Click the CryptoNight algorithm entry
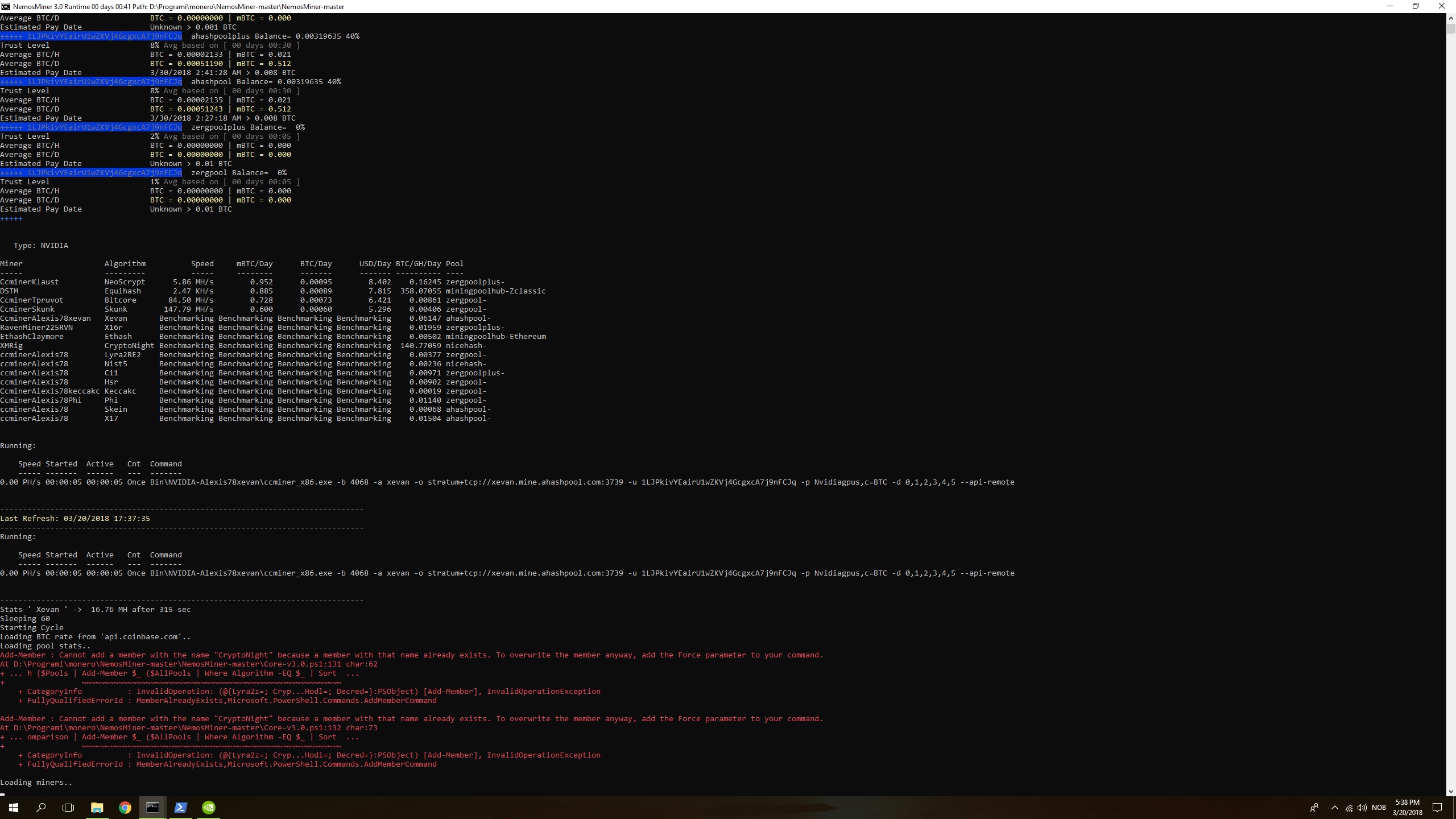Viewport: 1456px width, 819px height. click(x=130, y=345)
